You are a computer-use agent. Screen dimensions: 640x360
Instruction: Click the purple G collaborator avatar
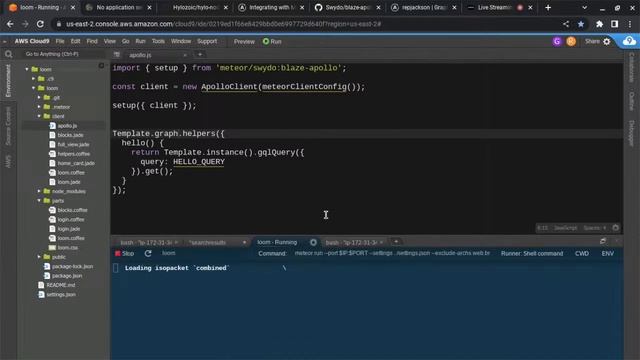click(x=557, y=41)
